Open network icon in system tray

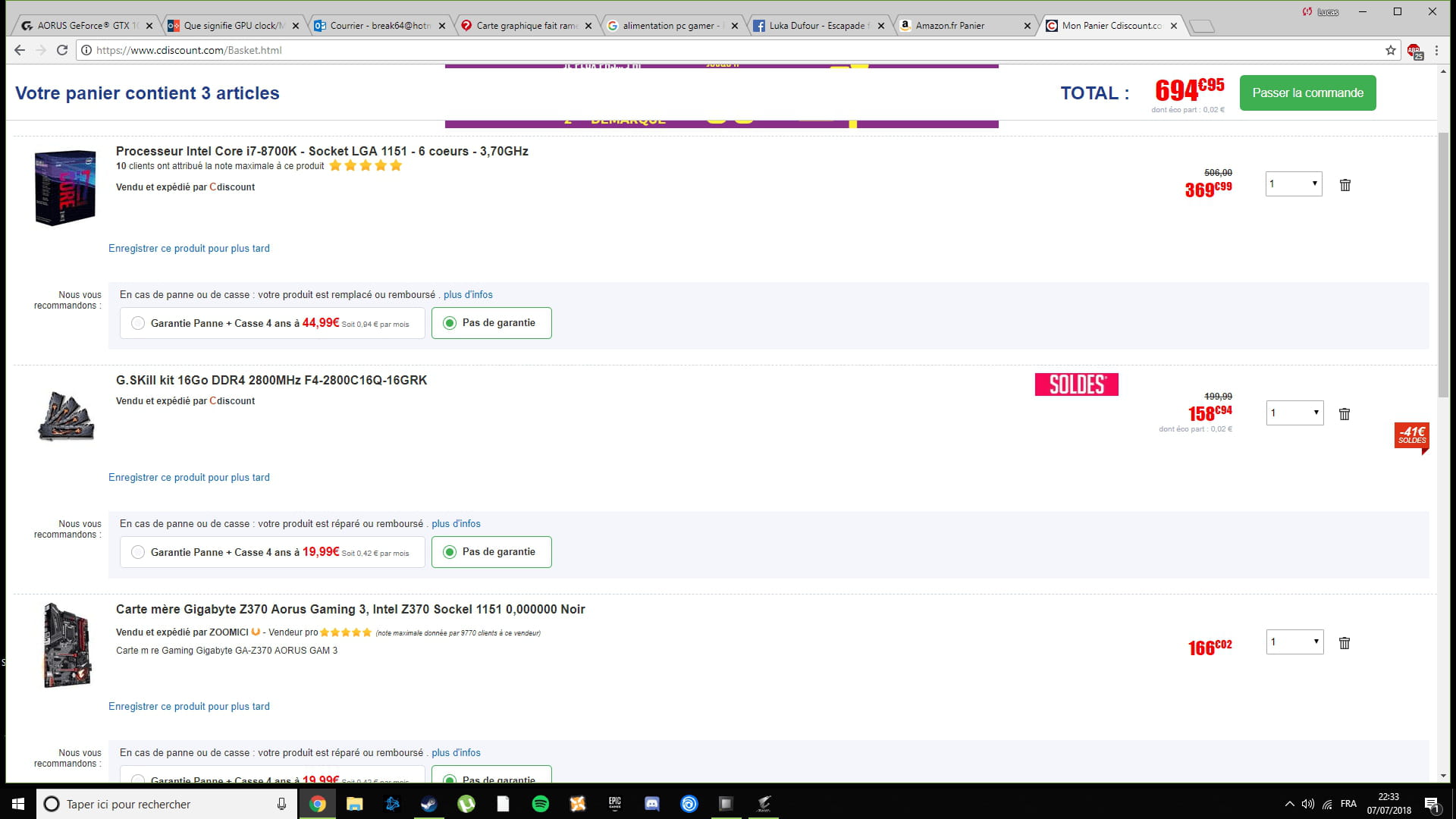click(1327, 804)
